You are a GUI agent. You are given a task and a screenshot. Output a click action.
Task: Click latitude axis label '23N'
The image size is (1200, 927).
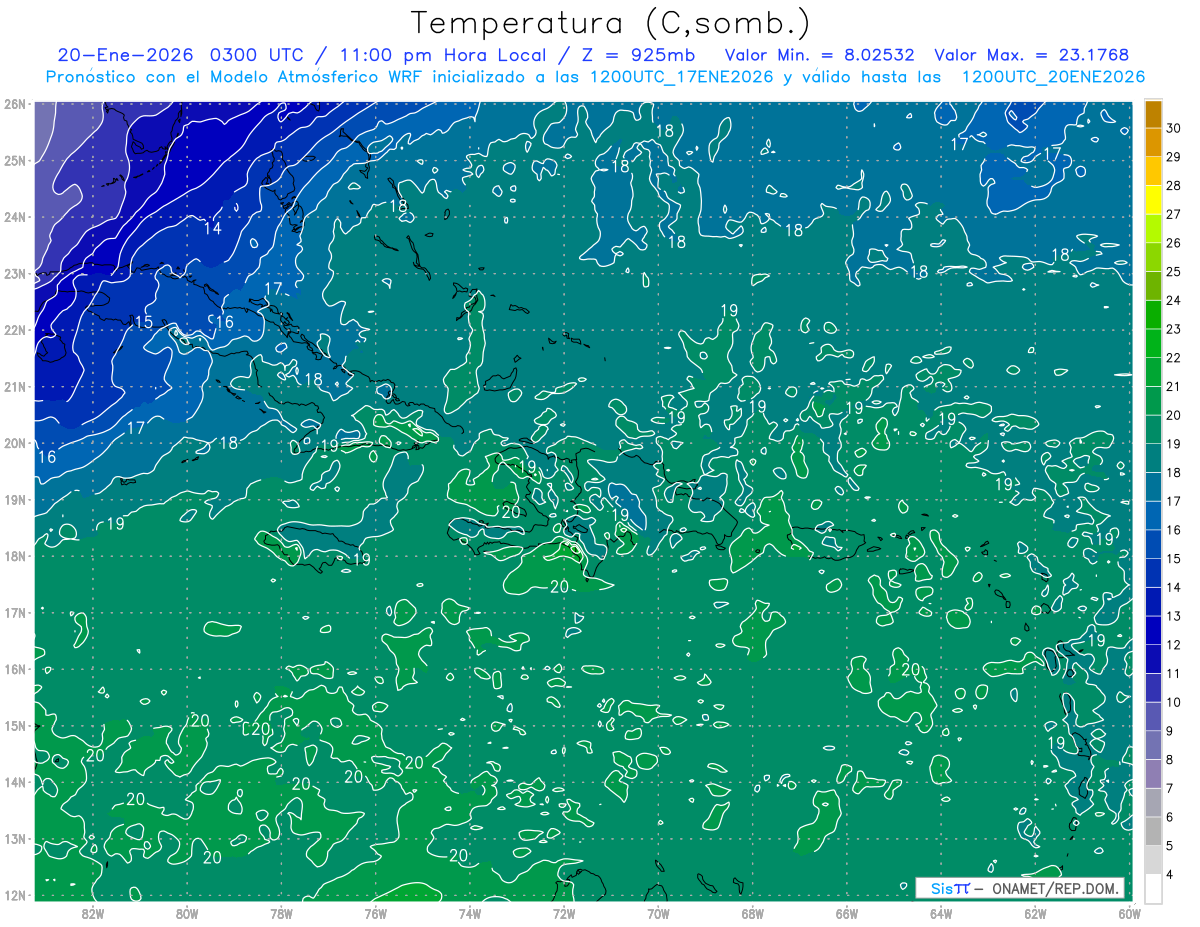(14, 274)
